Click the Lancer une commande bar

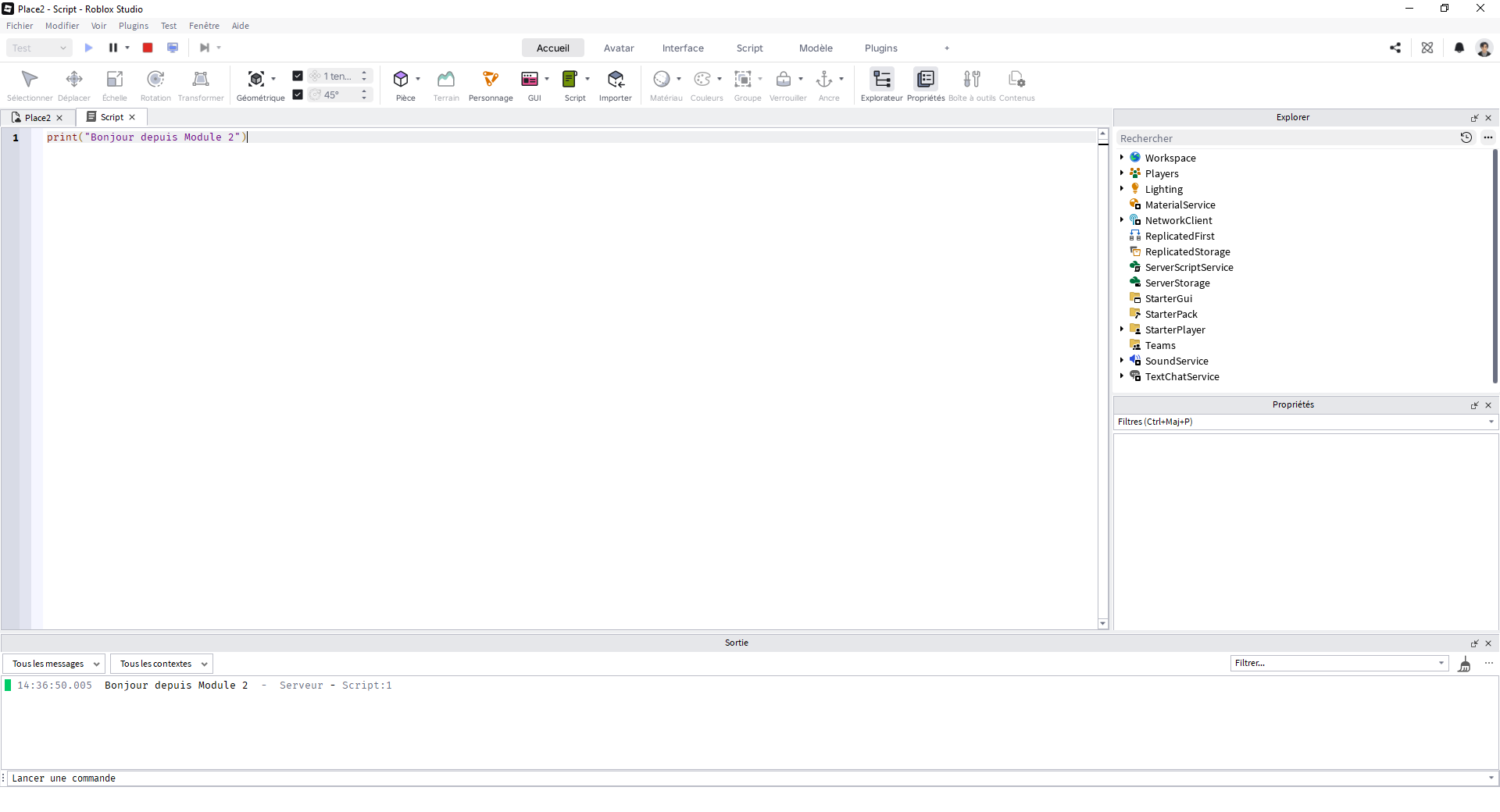(x=746, y=778)
